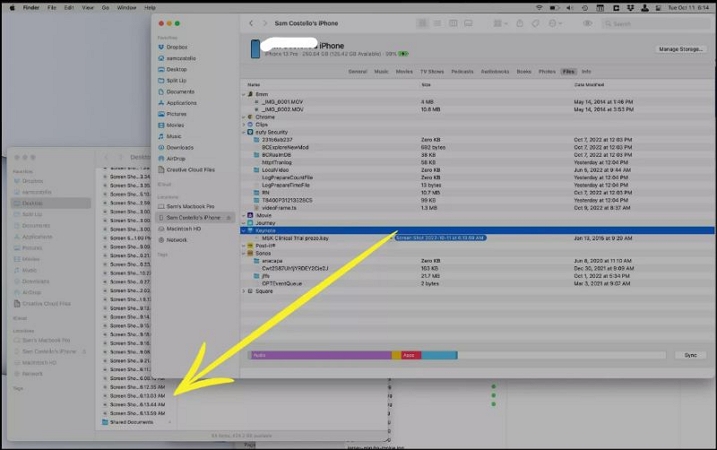The height and width of the screenshot is (450, 717).
Task: Open Network in the front Finder sidebar
Action: coord(172,240)
